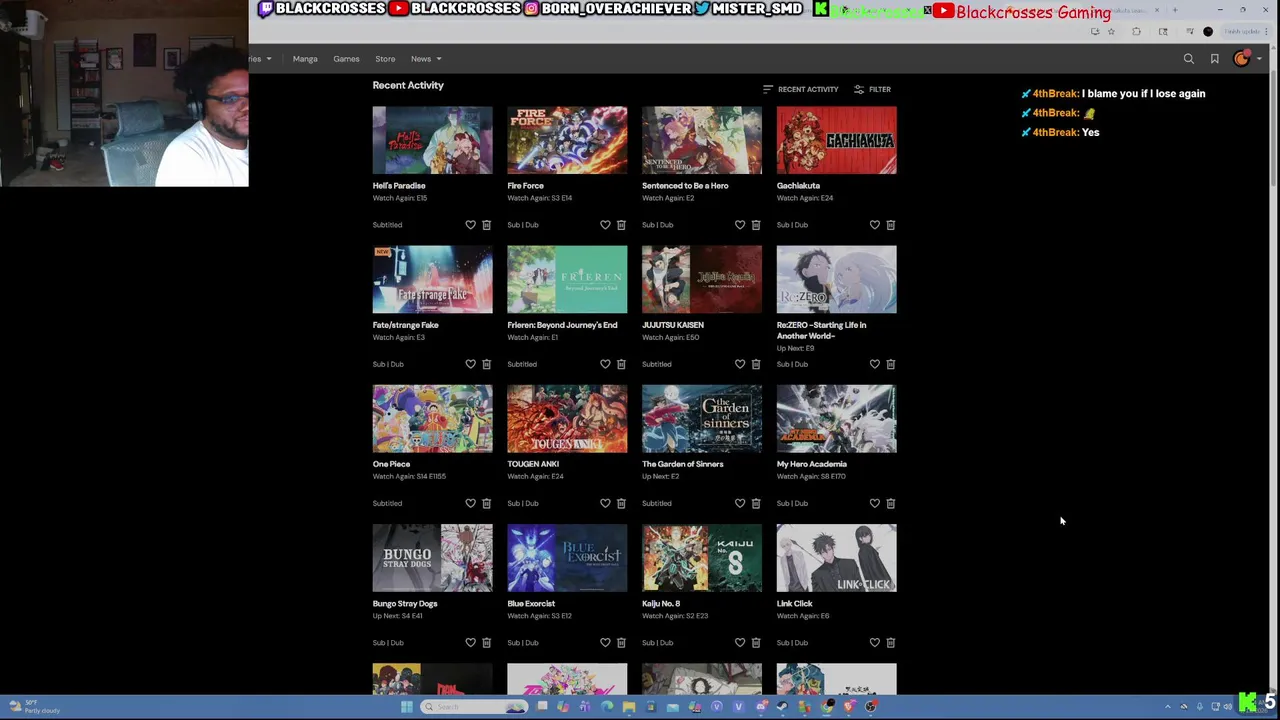Viewport: 1280px width, 720px height.
Task: Toggle watchlist heart for JUJUTSU KAISEN
Action: click(x=740, y=364)
